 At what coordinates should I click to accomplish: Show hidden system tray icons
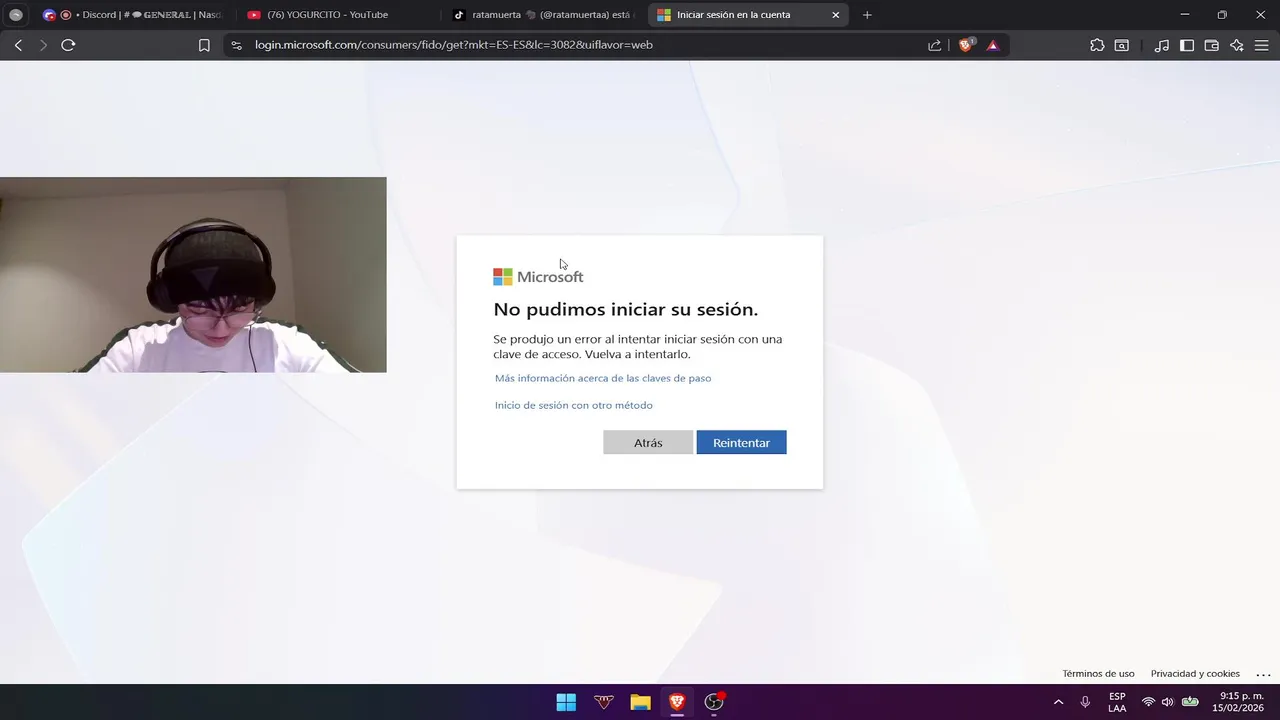(x=1059, y=702)
